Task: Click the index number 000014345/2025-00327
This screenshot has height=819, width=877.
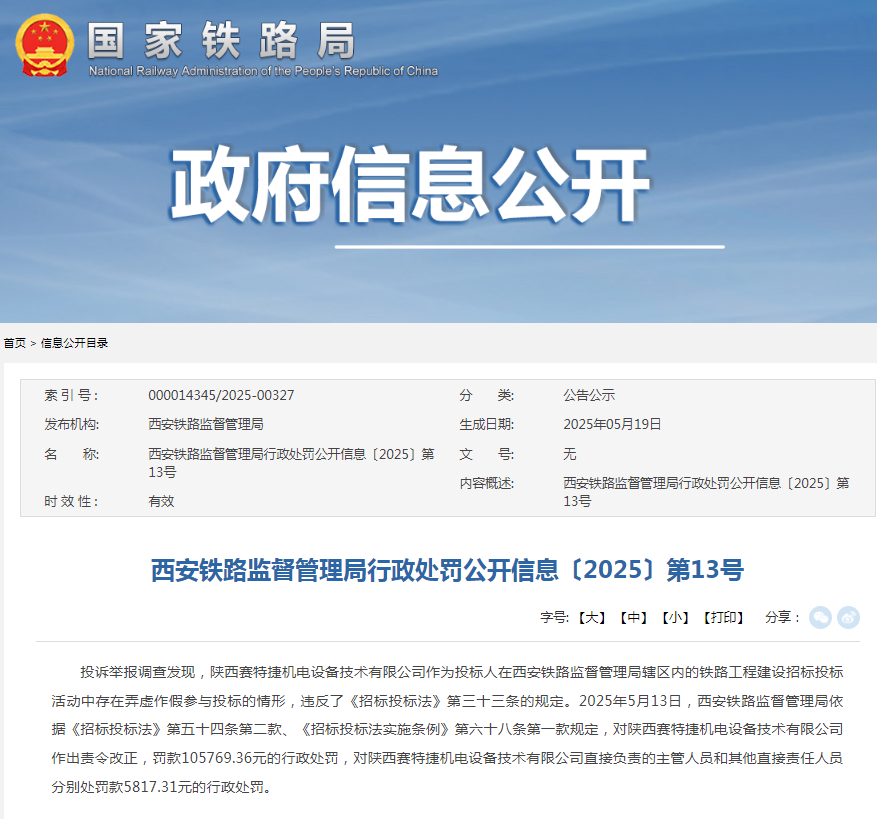Action: pos(221,396)
